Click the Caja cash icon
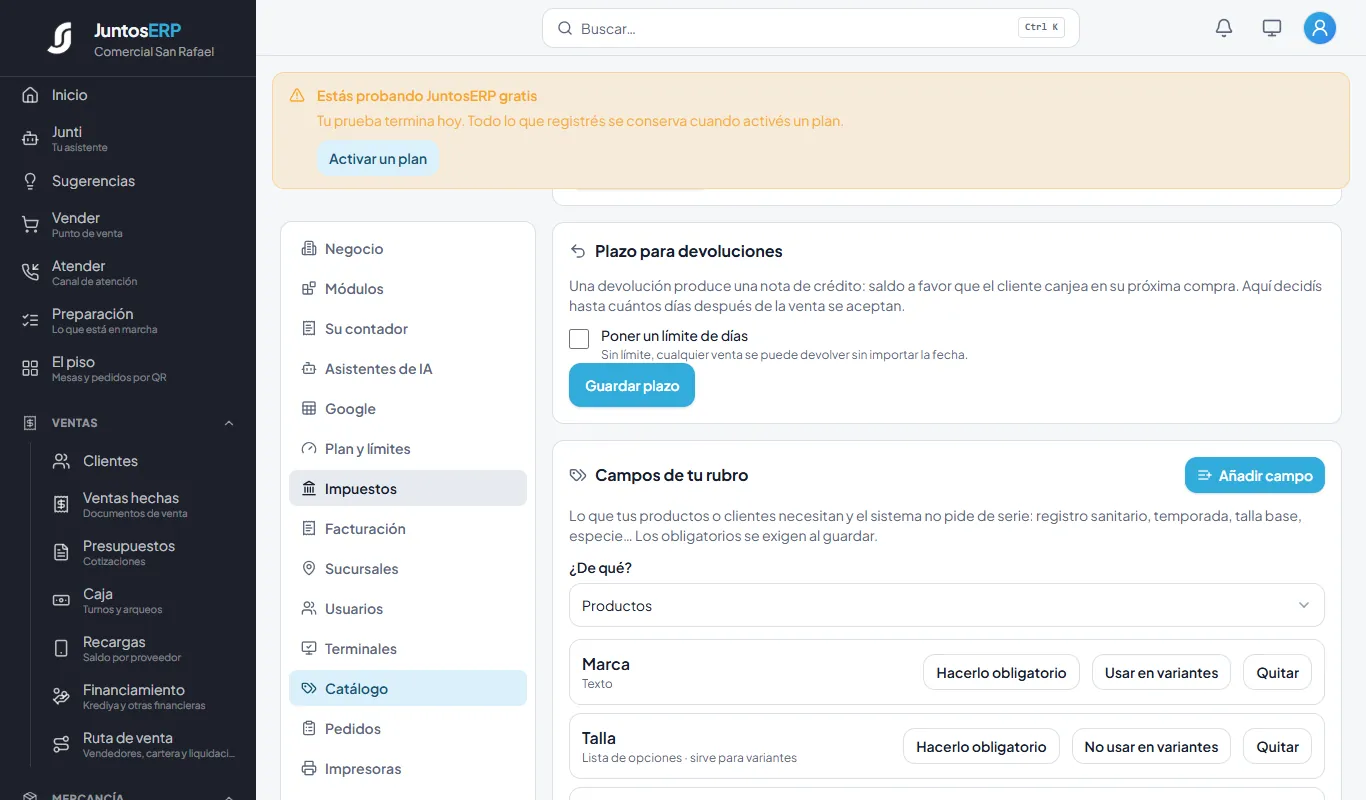This screenshot has height=800, width=1366. [61, 600]
